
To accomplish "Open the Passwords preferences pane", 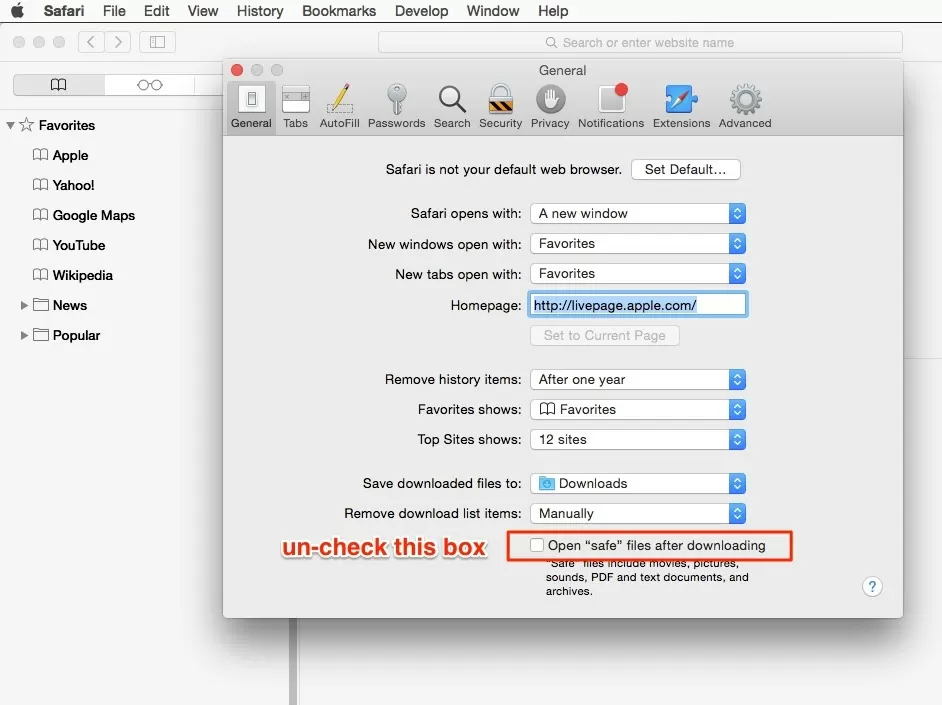I will pos(396,106).
